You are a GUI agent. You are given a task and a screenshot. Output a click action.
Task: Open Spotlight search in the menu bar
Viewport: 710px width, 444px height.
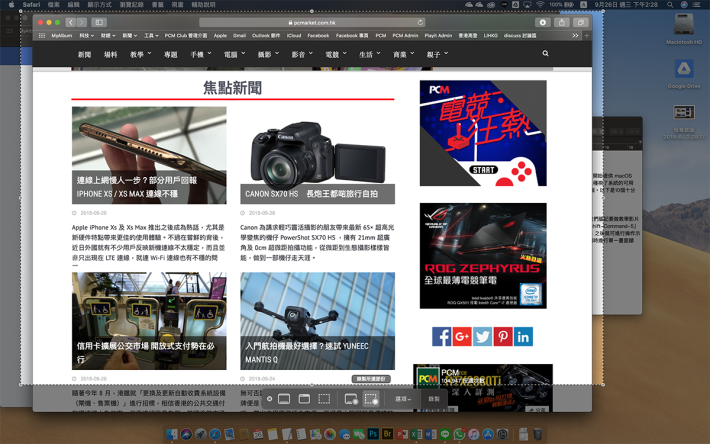[670, 5]
